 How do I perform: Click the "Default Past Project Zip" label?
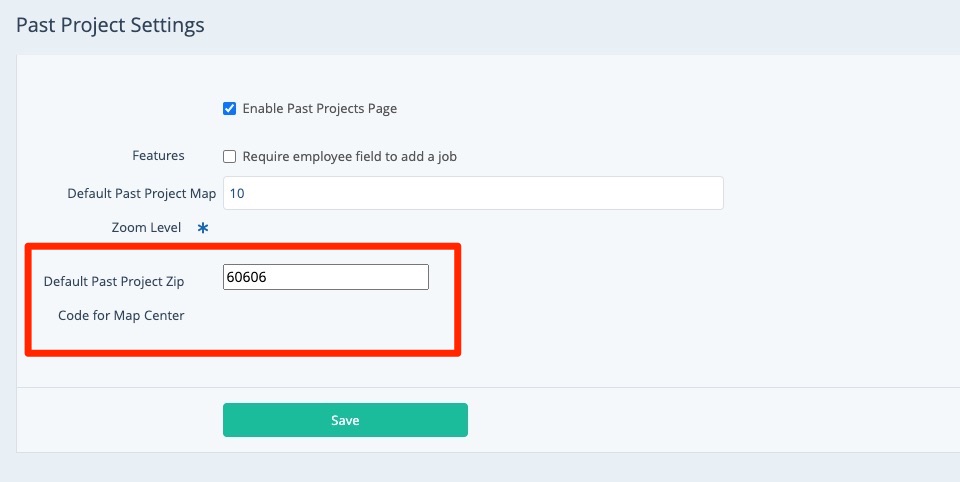[113, 281]
